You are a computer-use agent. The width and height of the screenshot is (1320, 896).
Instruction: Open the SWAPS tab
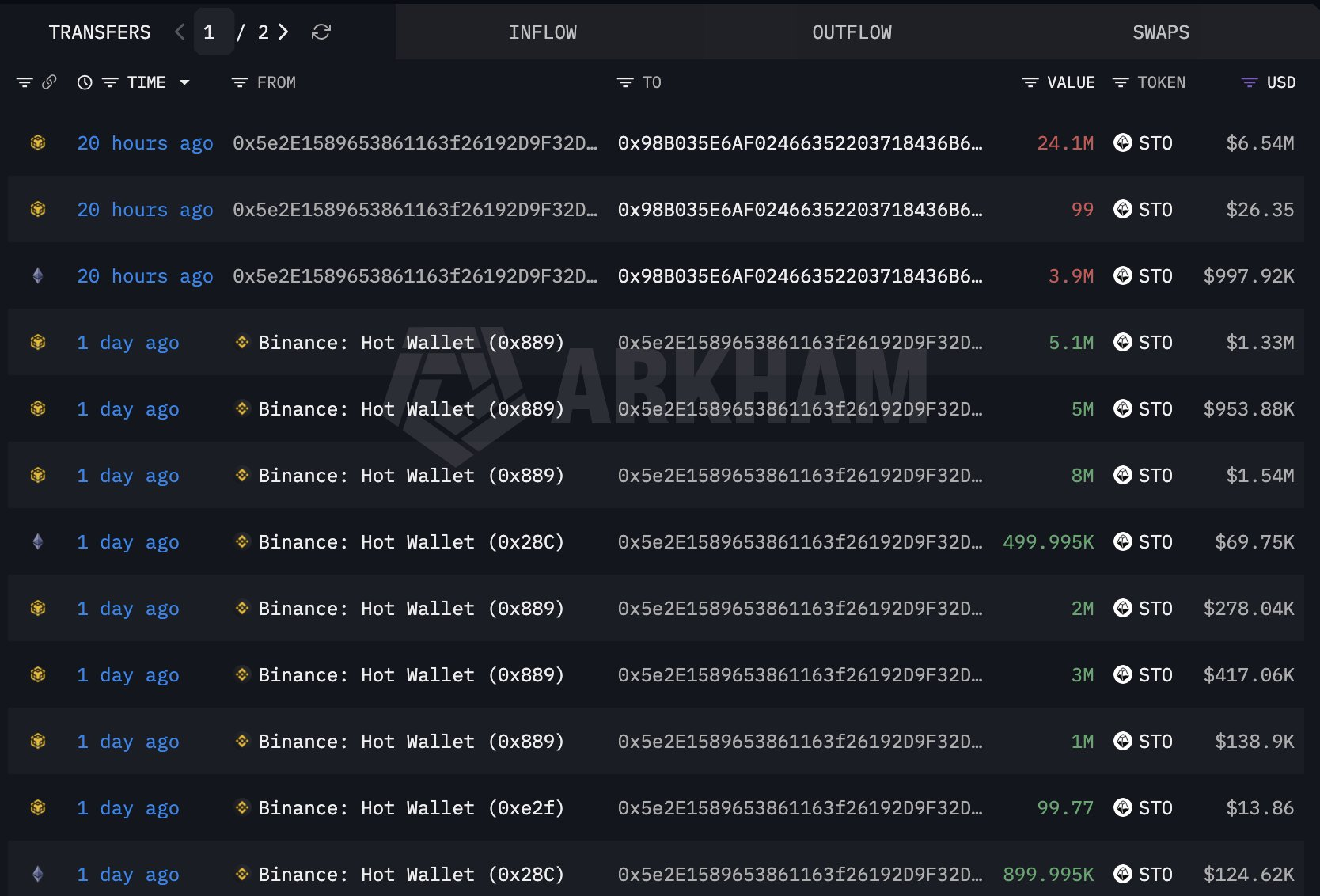(x=1160, y=32)
